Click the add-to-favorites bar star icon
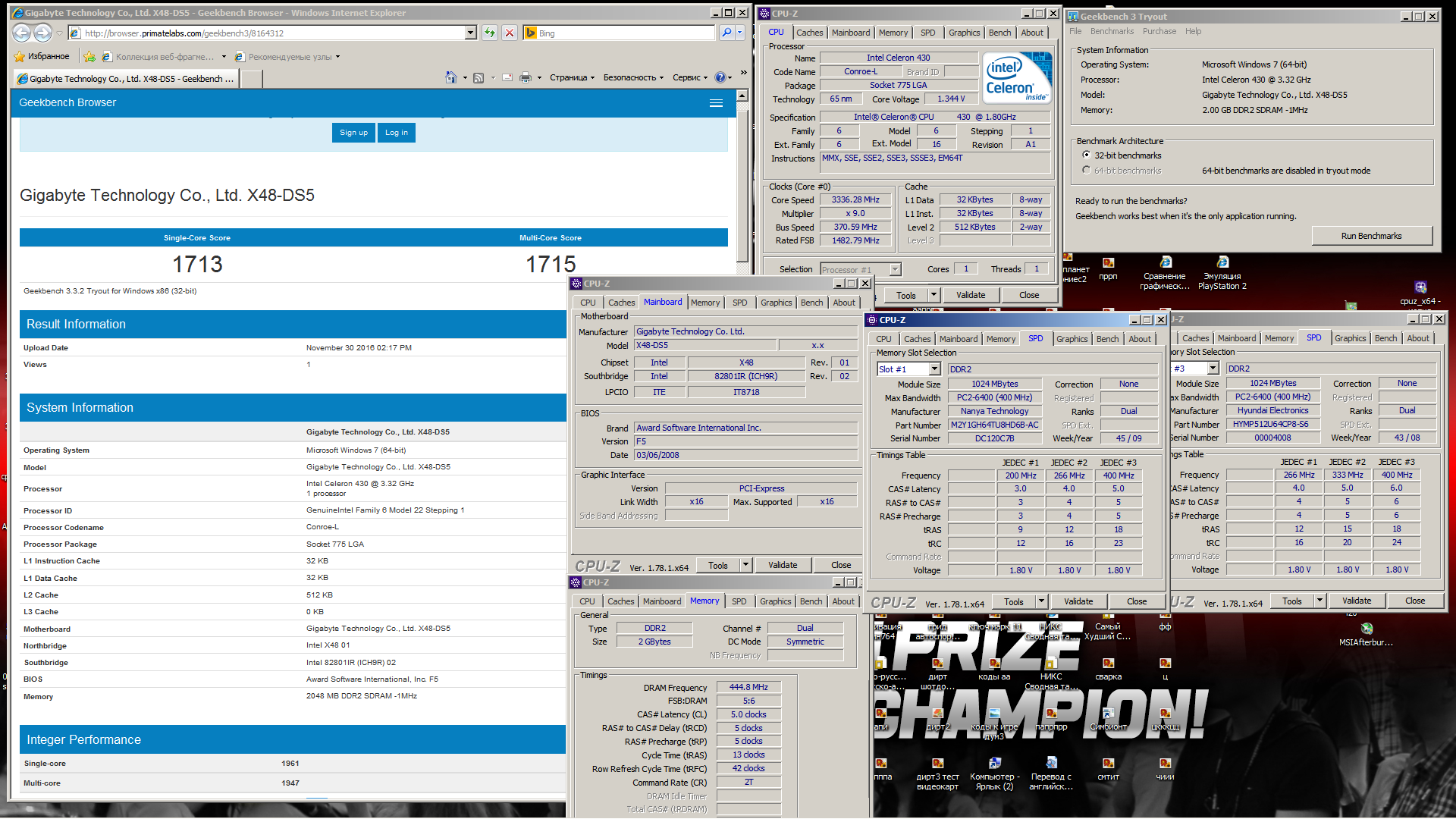The image size is (1456, 819). tap(89, 56)
